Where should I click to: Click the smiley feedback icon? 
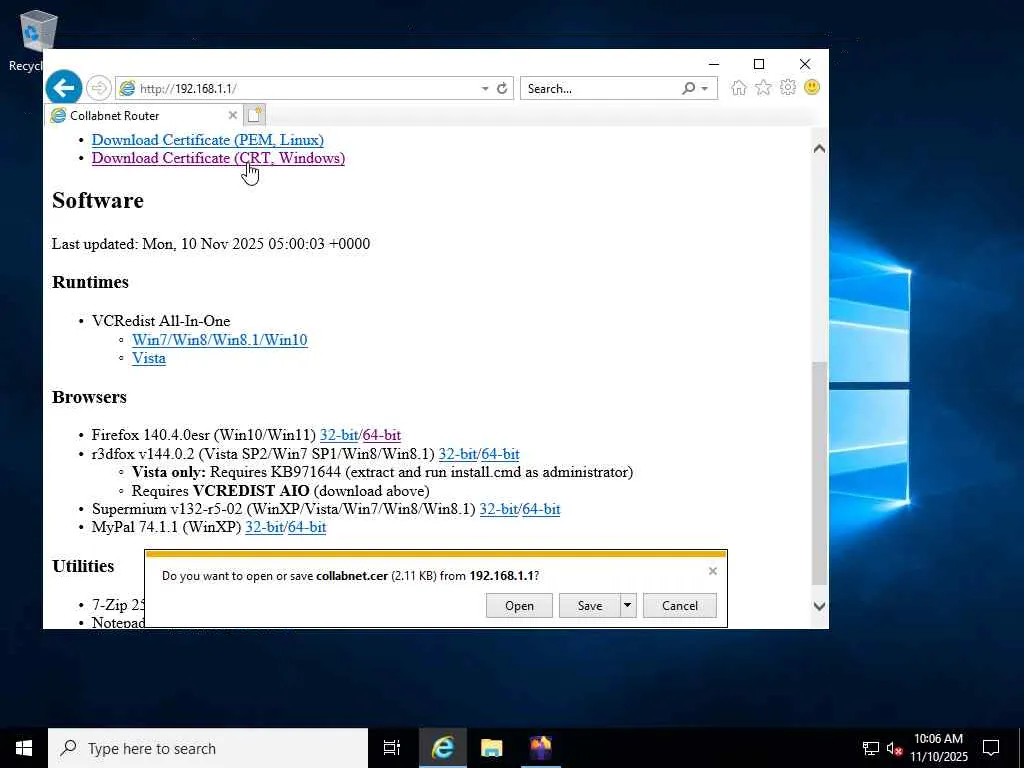[812, 88]
